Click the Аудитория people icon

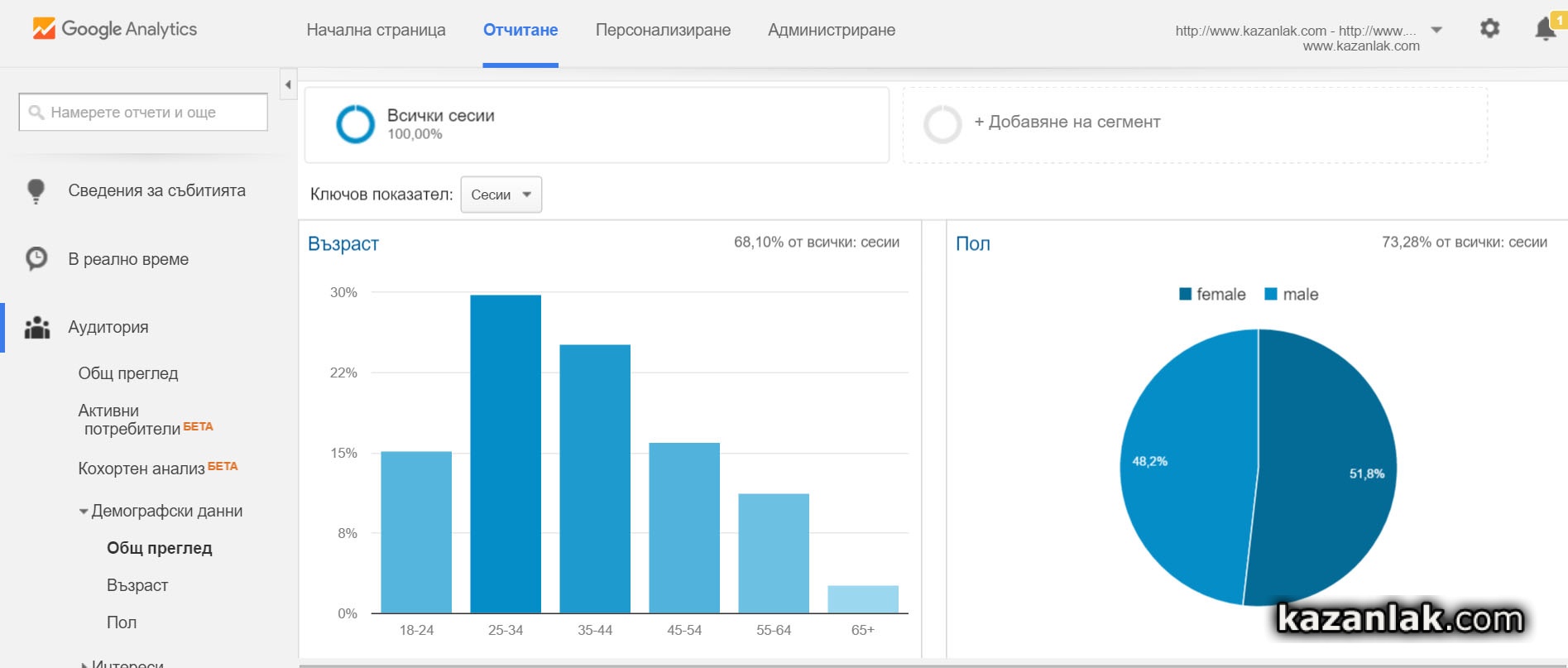[37, 328]
